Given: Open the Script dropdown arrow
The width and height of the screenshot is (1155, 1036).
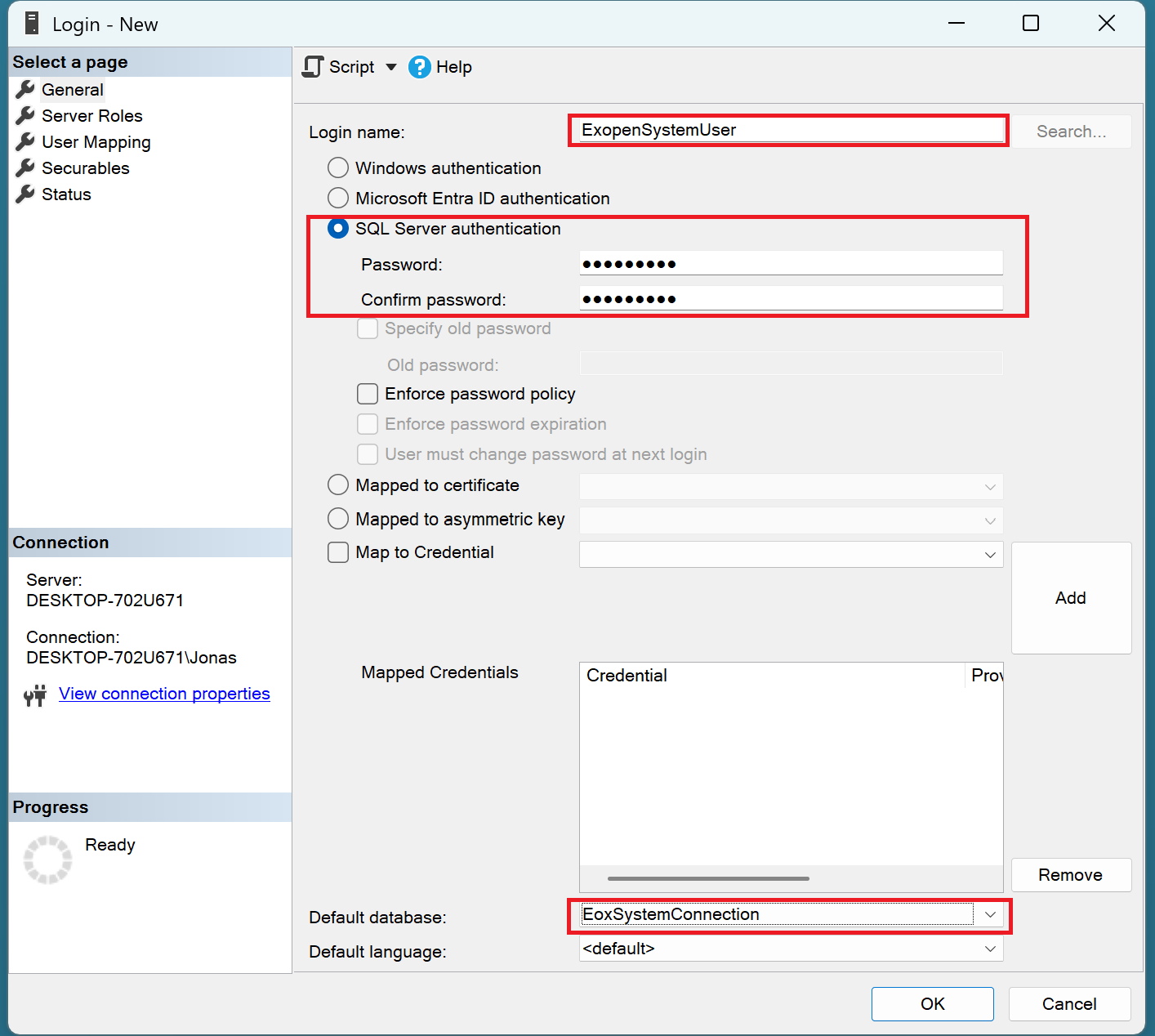Looking at the screenshot, I should pyautogui.click(x=391, y=67).
